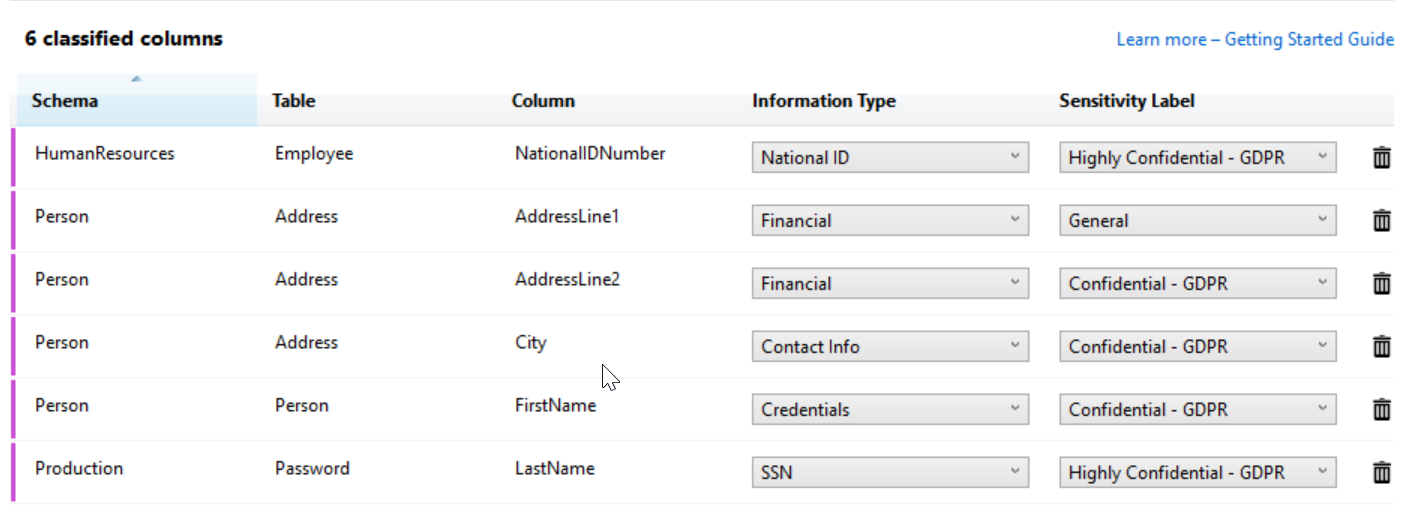Viewport: 1412px width, 518px height.
Task: Remove the LastName classification via trash icon
Action: pyautogui.click(x=1381, y=472)
